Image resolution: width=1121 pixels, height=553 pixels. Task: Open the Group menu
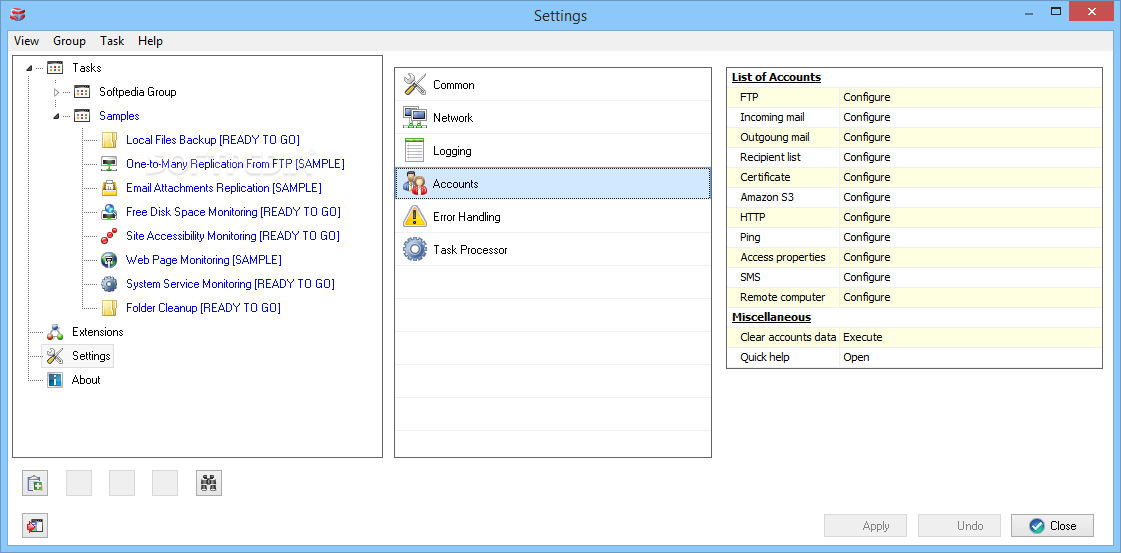[x=69, y=41]
